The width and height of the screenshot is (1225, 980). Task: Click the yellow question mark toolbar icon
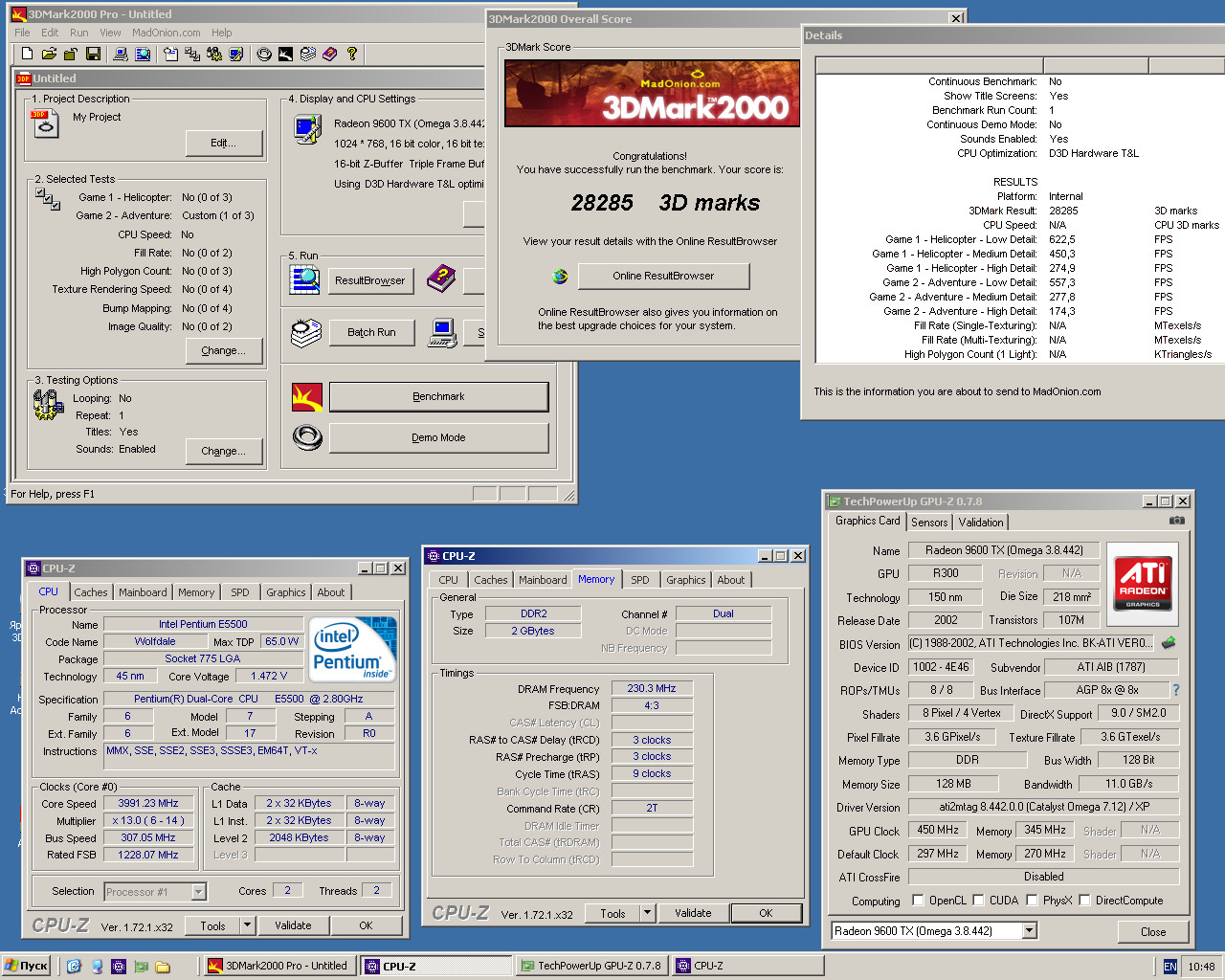352,54
